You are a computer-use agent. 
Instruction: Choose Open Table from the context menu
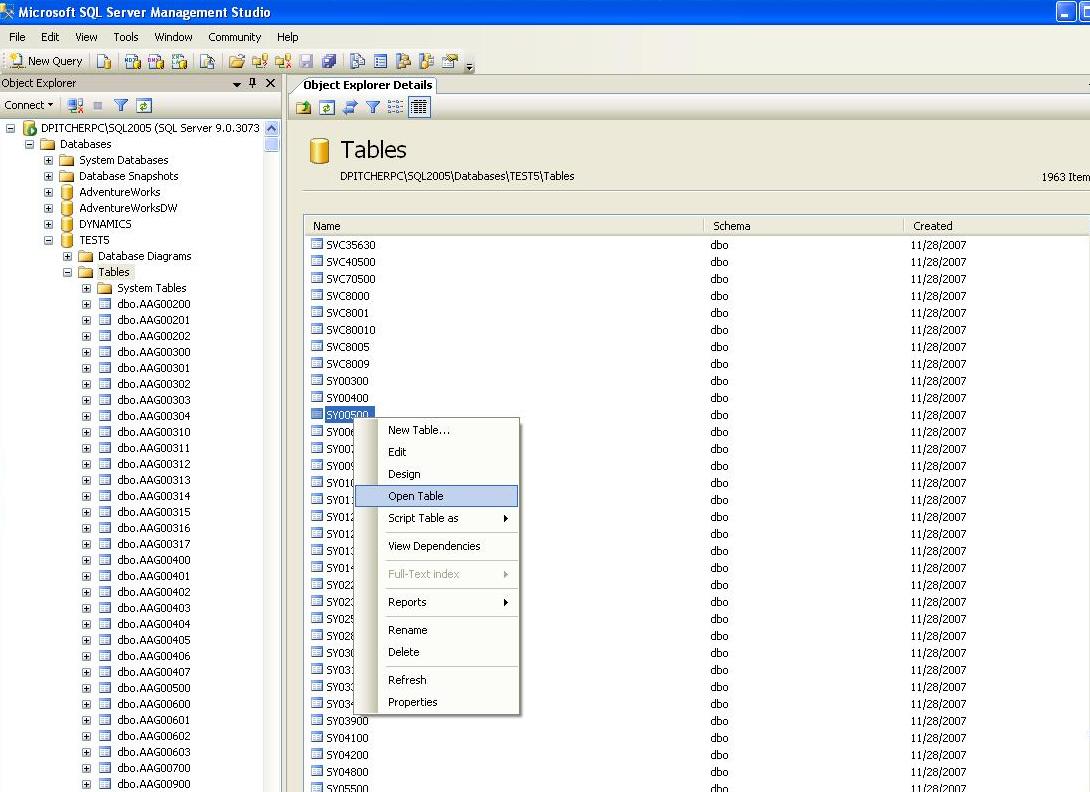(x=437, y=496)
